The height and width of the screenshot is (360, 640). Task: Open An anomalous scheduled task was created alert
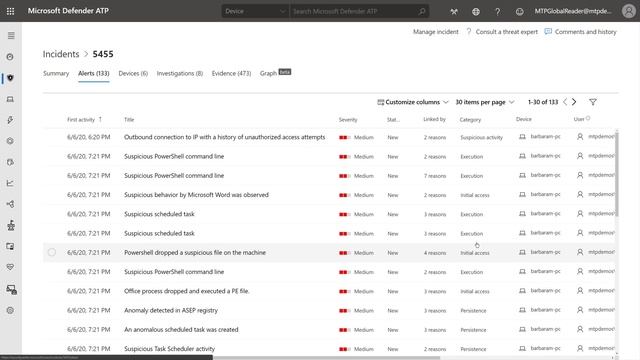point(181,329)
